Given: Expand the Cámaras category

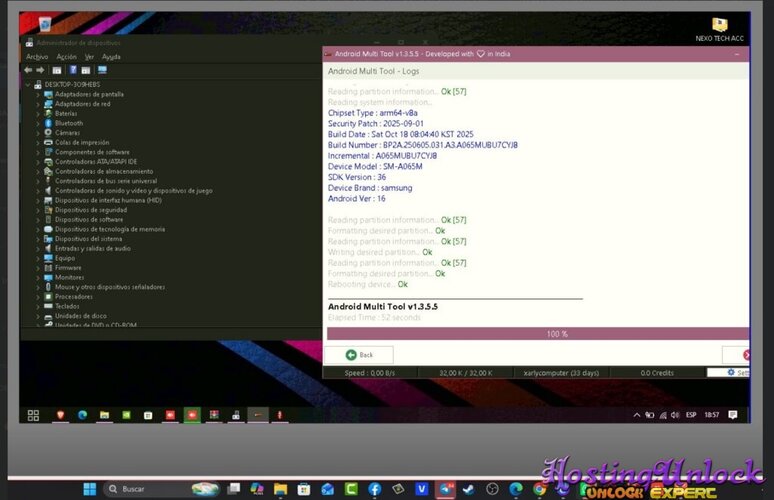Looking at the screenshot, I should pos(38,133).
